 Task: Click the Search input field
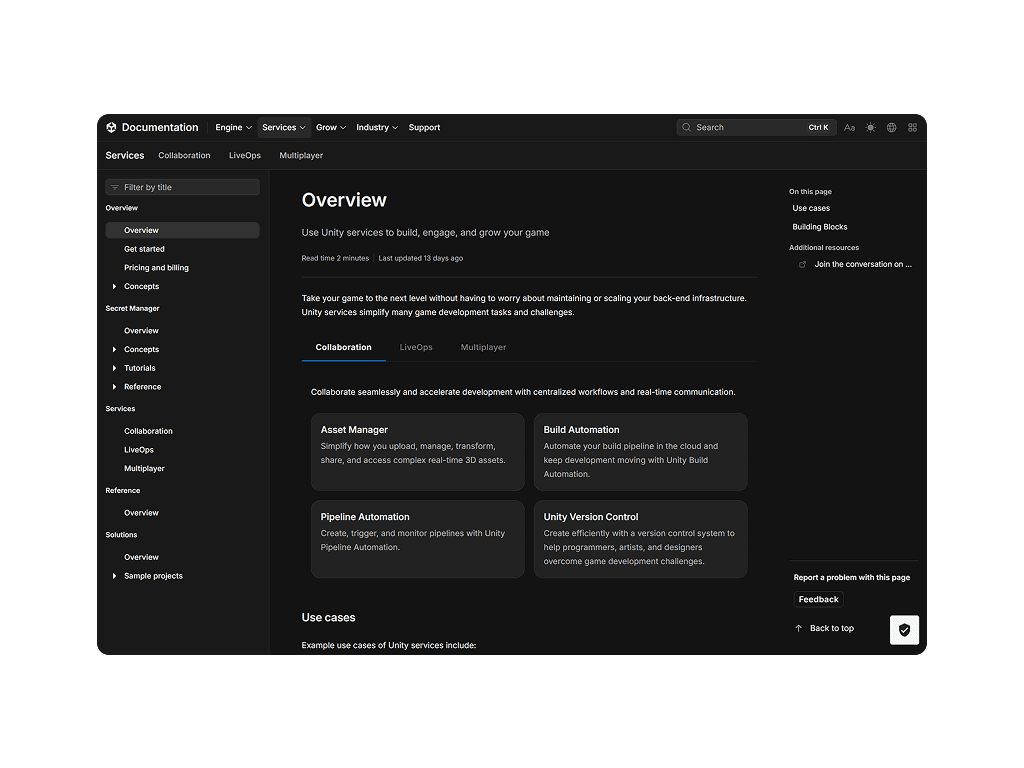pyautogui.click(x=756, y=127)
